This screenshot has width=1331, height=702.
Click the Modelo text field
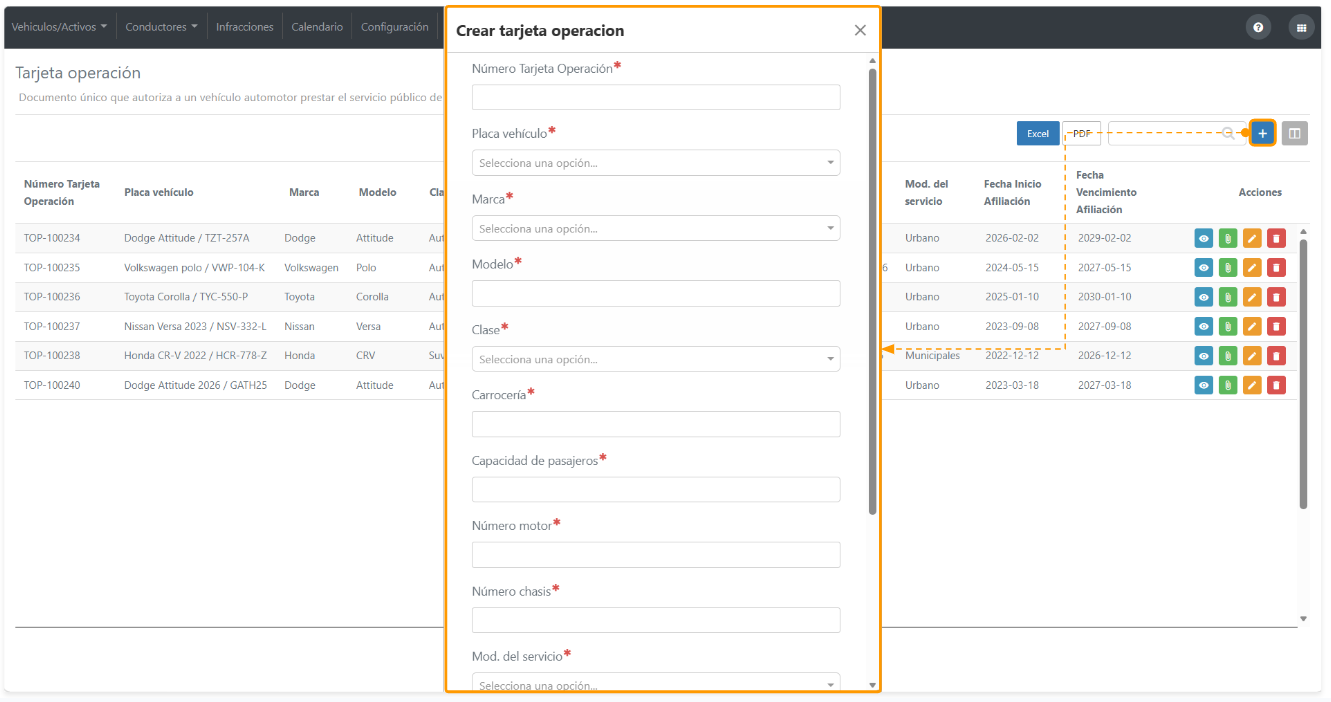click(x=656, y=293)
